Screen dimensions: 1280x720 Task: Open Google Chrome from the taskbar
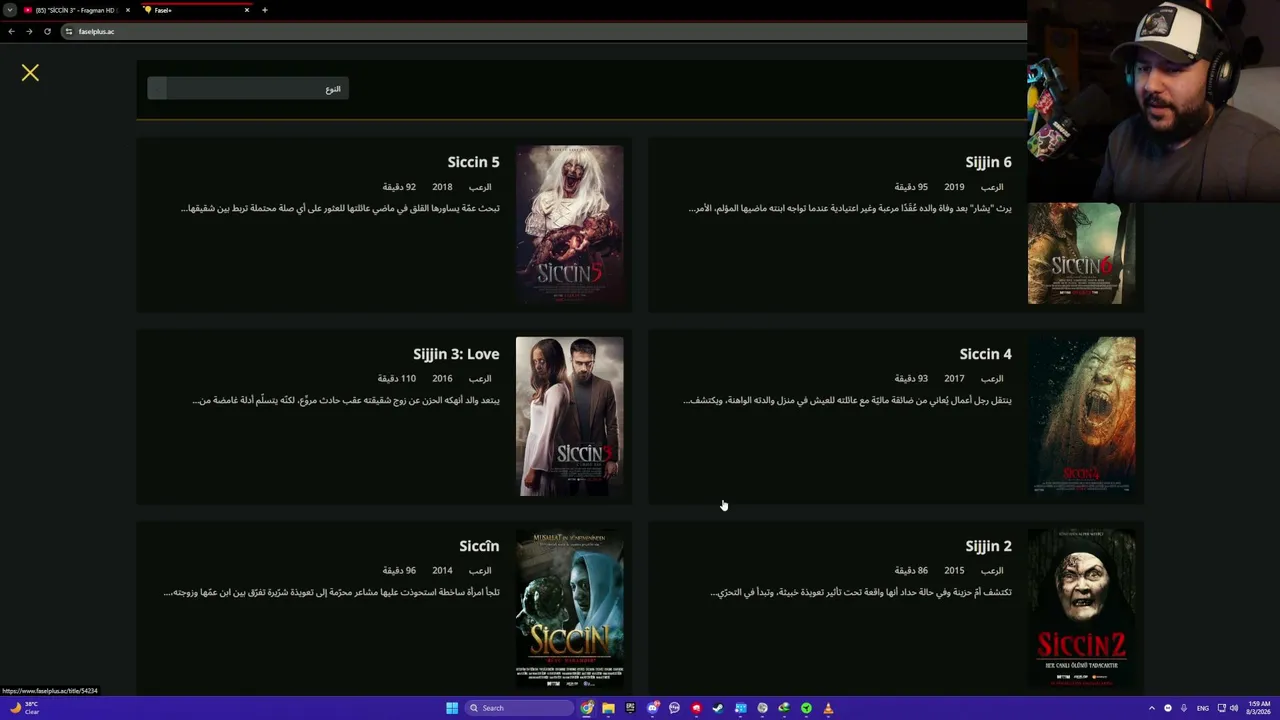coord(587,708)
